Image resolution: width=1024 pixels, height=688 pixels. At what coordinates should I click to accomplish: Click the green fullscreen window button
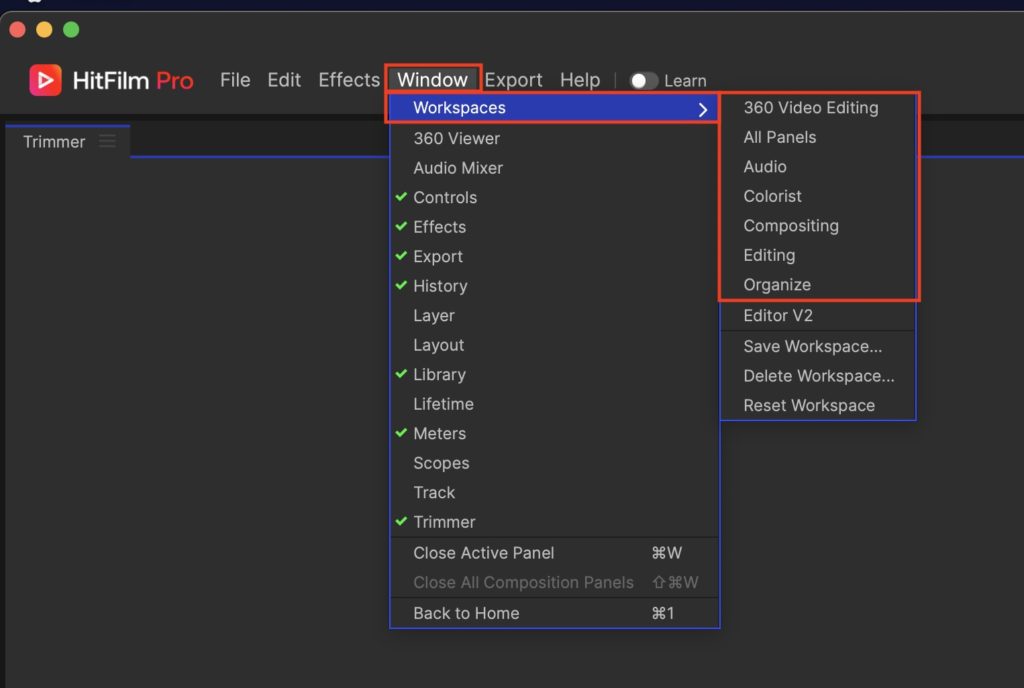(71, 29)
